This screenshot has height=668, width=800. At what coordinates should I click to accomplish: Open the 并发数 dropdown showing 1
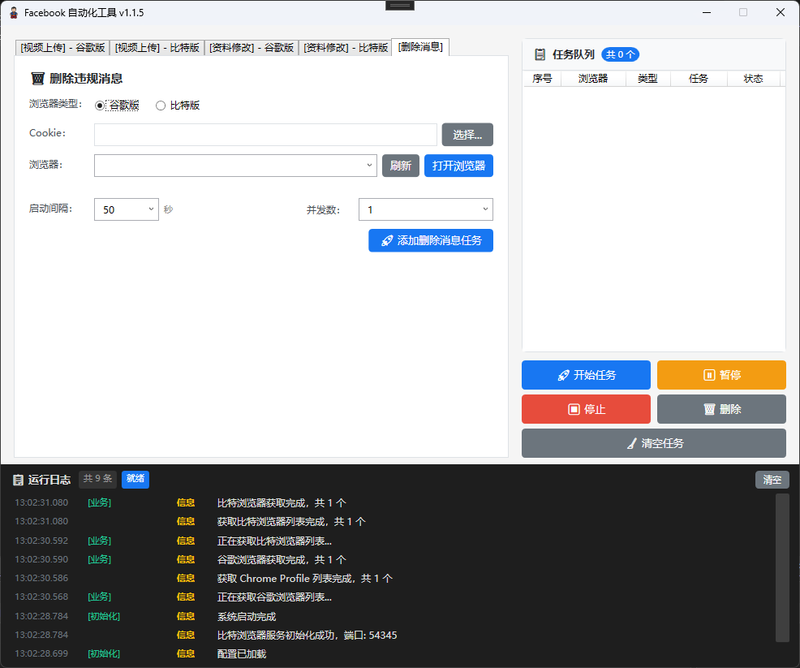tap(426, 209)
